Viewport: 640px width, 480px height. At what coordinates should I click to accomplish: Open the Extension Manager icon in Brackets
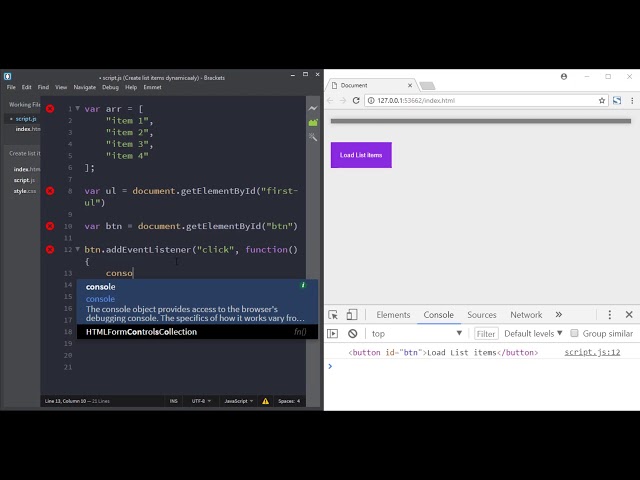point(313,122)
